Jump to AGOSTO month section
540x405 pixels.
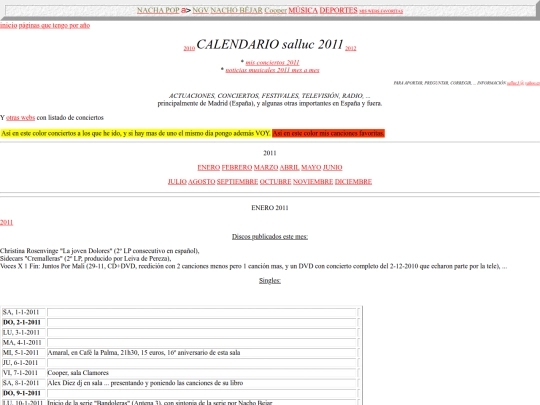click(201, 181)
